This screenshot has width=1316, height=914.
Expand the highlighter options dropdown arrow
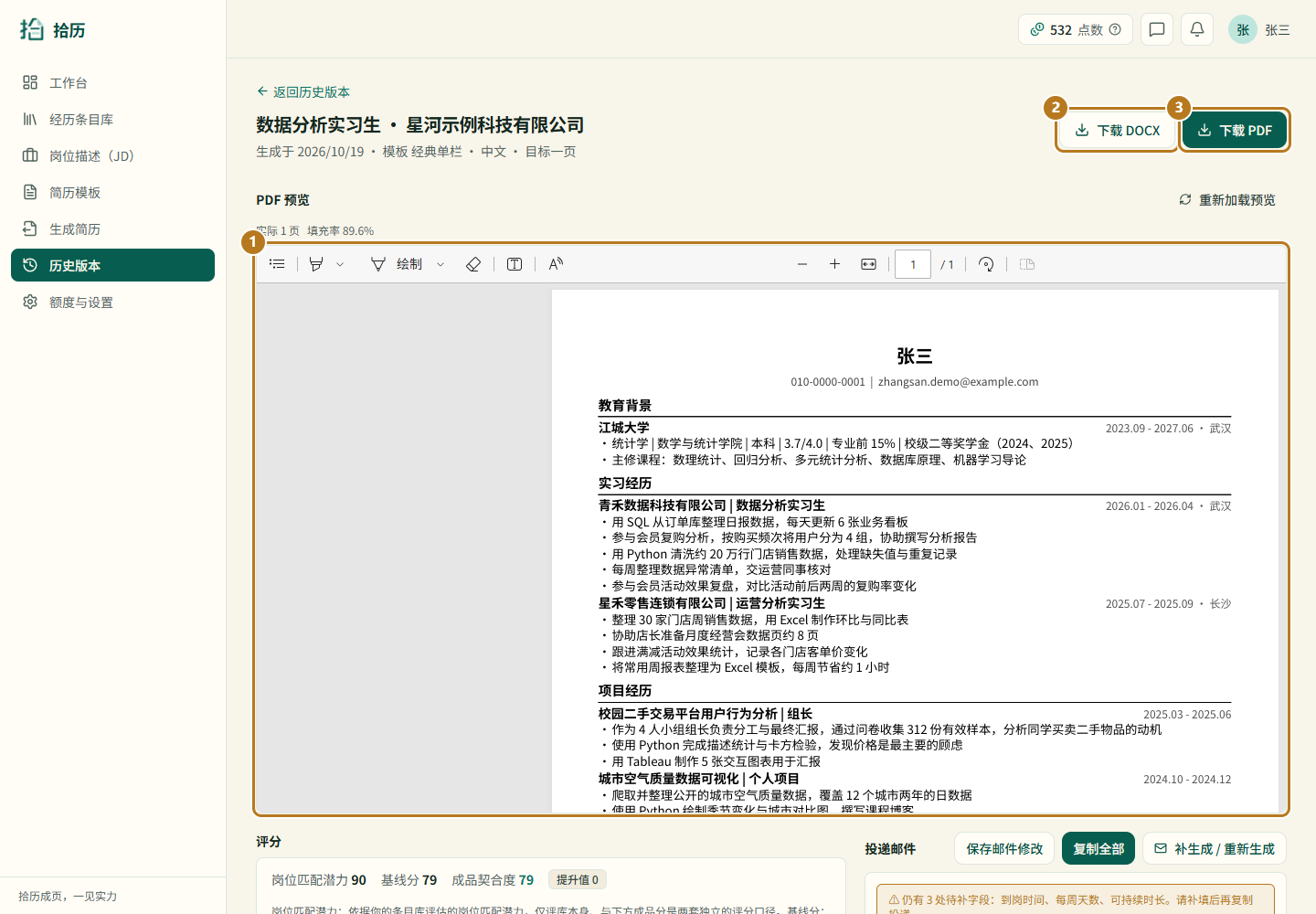(340, 264)
